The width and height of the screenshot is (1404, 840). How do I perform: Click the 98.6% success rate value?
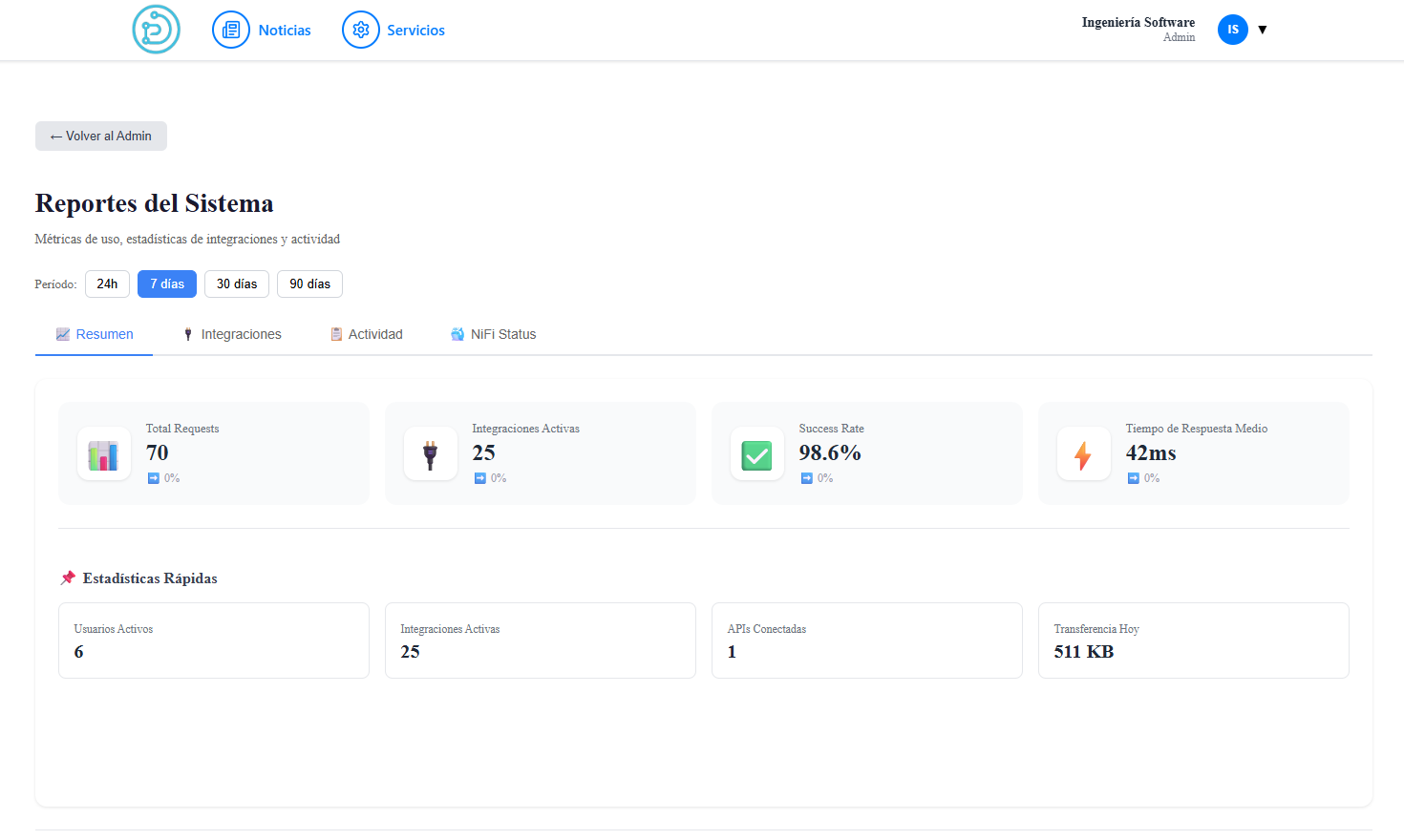tap(830, 452)
